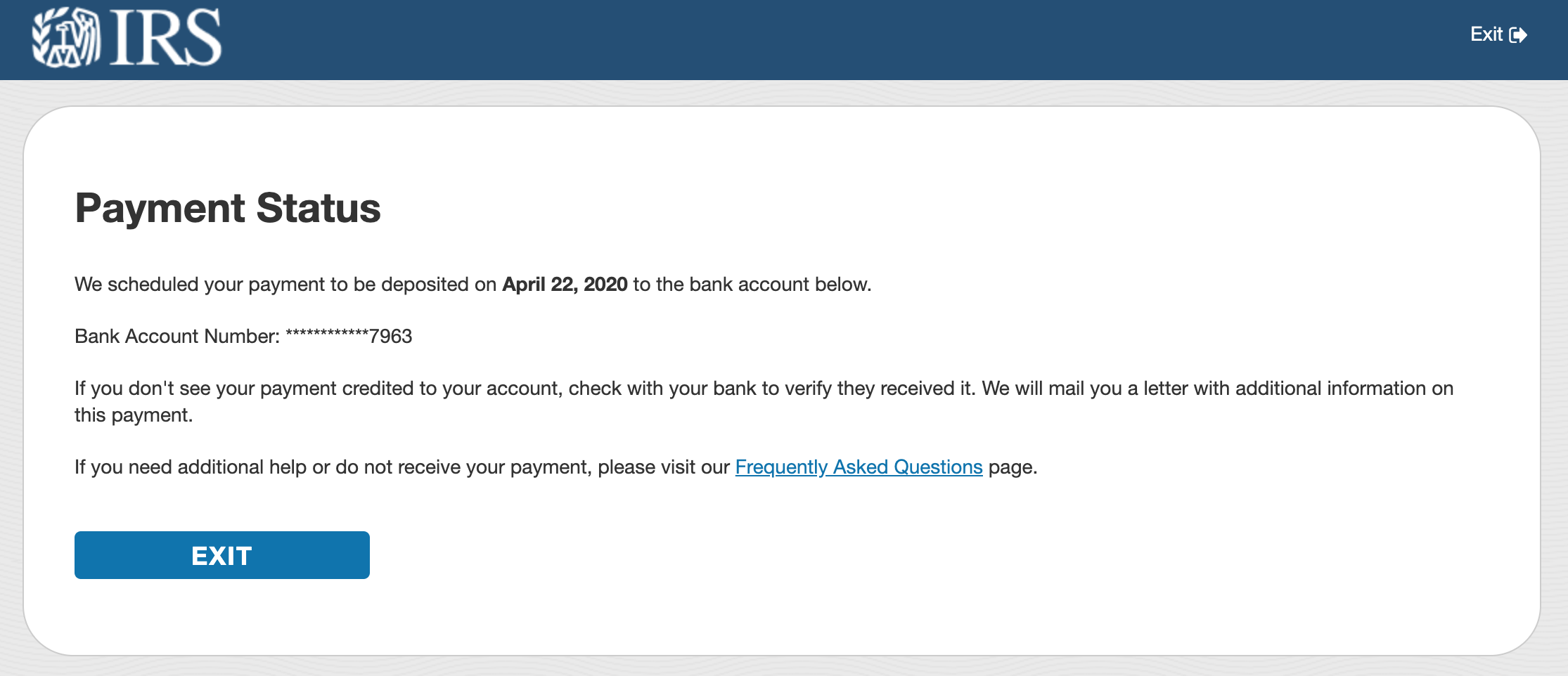This screenshot has height=676, width=1568.
Task: Click the bold April 22, 2020 date
Action: 565,285
